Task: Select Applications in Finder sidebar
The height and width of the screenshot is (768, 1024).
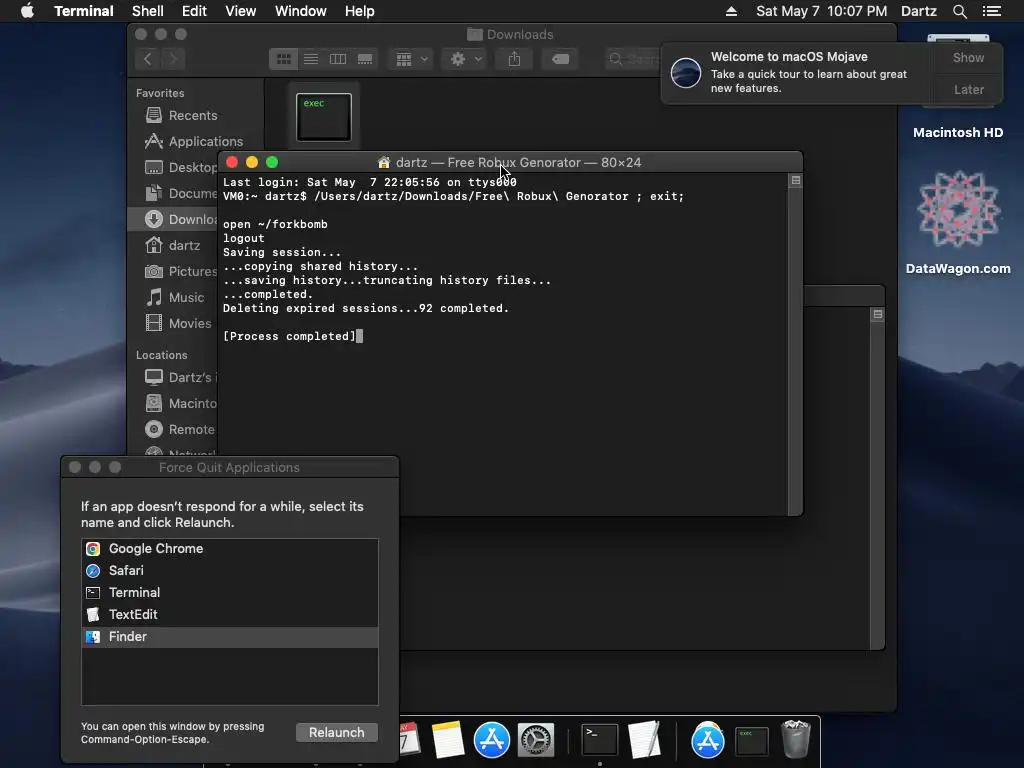Action: tap(193, 142)
